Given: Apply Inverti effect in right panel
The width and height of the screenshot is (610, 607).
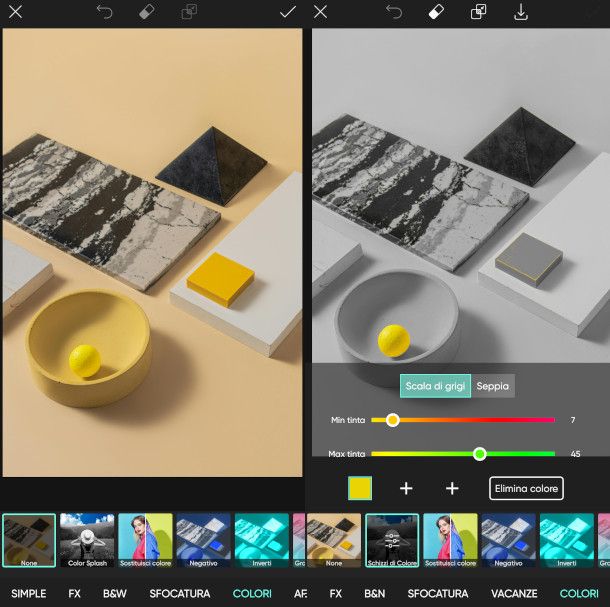Looking at the screenshot, I should coord(567,540).
